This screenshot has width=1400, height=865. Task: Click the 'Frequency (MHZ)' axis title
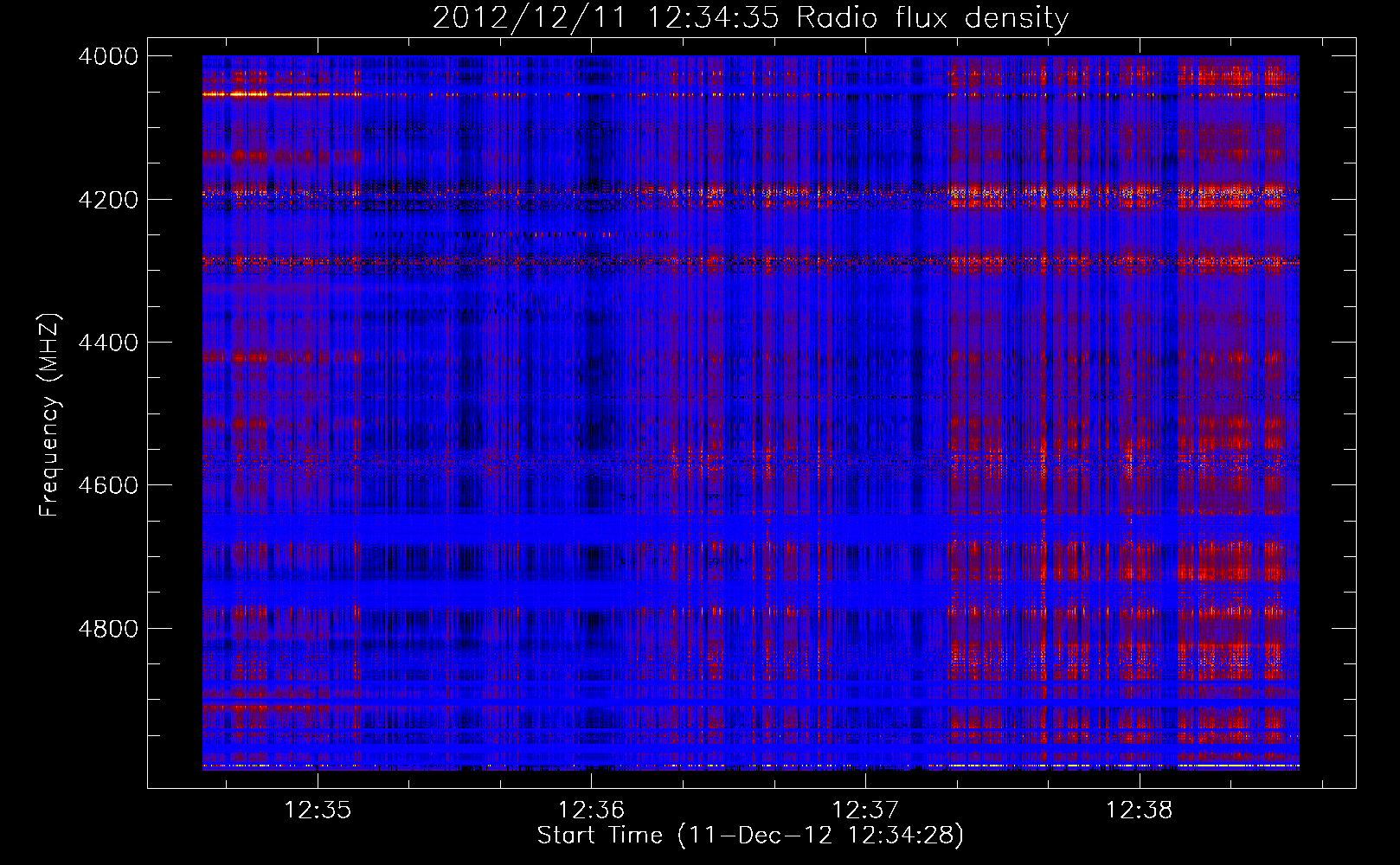pos(50,415)
